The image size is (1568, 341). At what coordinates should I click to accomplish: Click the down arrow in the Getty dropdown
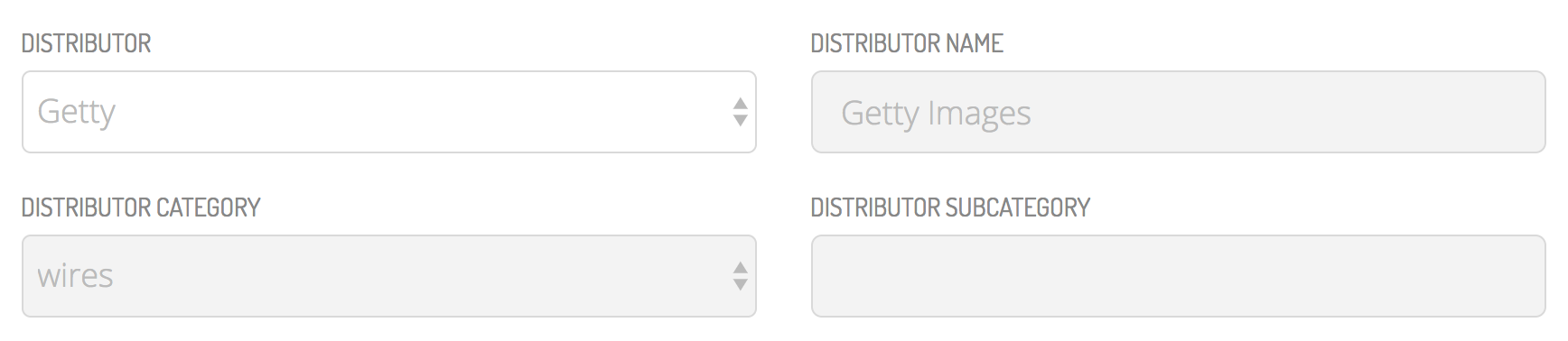tap(740, 121)
